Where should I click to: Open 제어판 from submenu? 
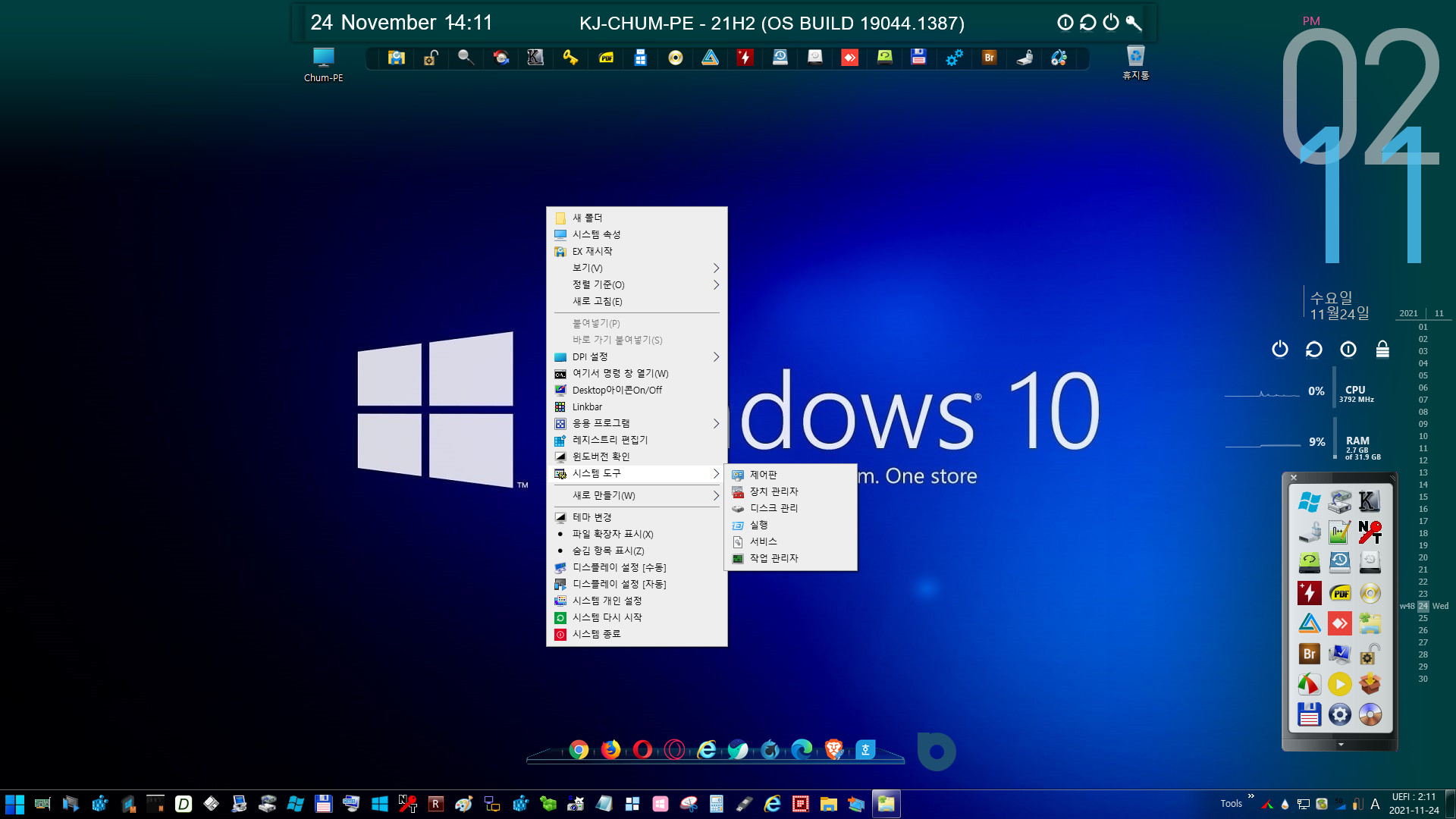click(792, 475)
